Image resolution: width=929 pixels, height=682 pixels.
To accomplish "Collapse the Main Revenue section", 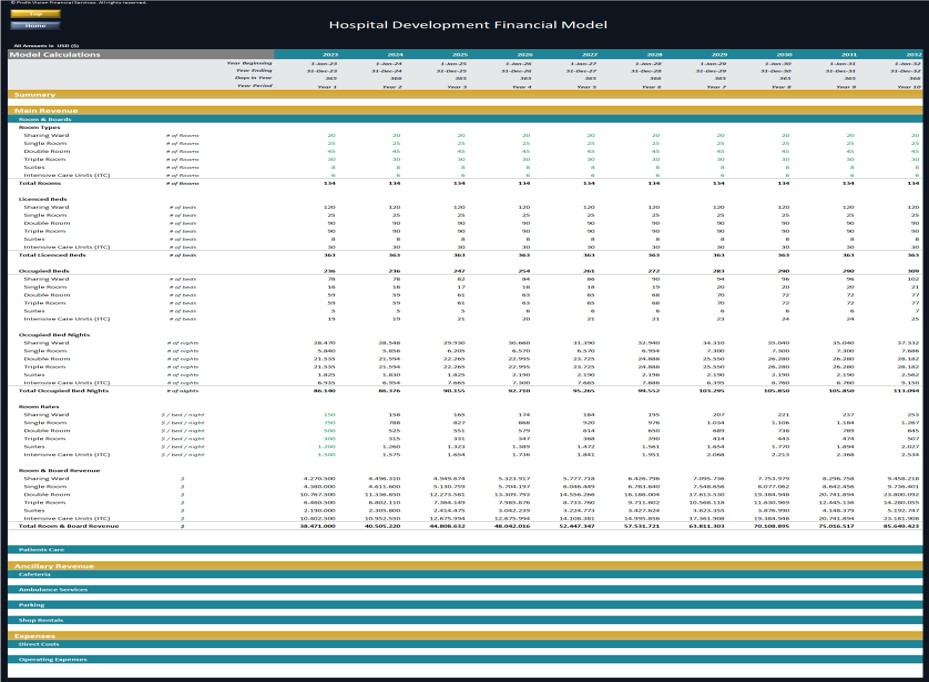I will click(46, 110).
